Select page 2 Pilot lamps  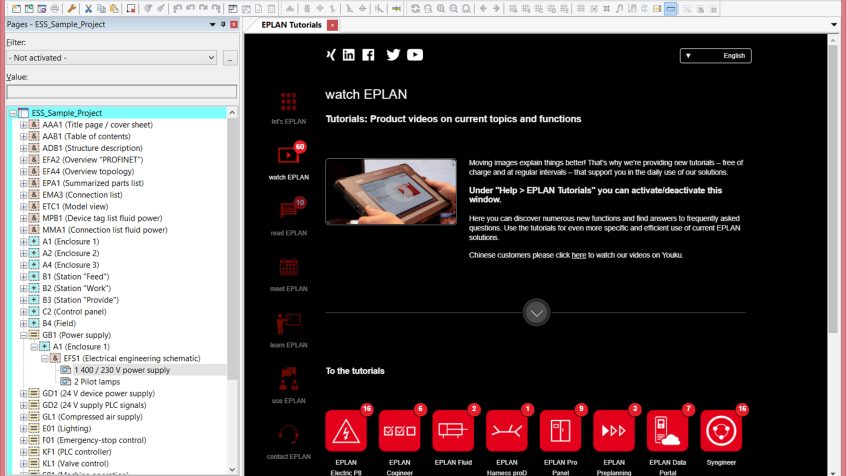pyautogui.click(x=97, y=382)
